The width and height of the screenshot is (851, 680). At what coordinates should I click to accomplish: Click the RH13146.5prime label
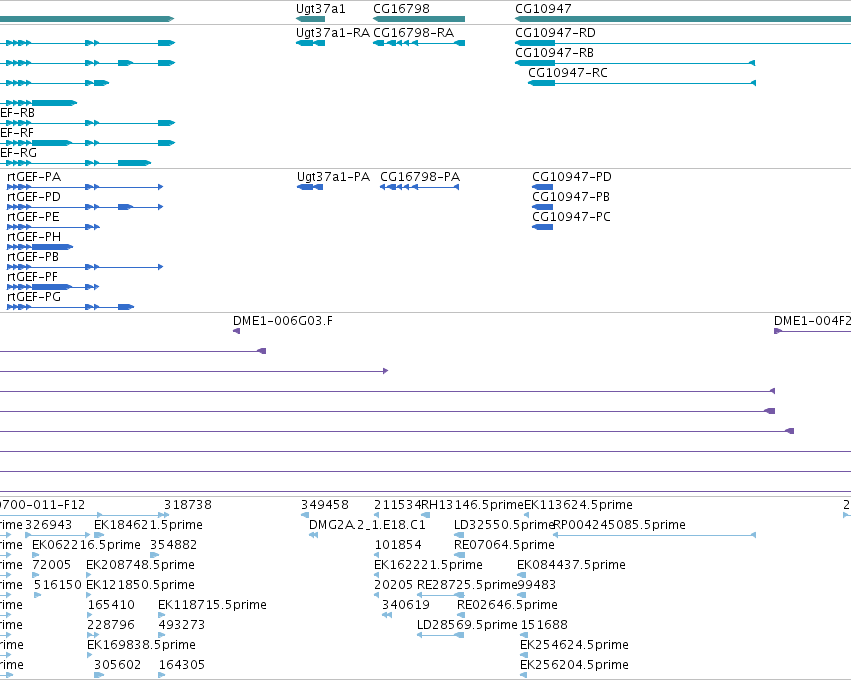472,505
